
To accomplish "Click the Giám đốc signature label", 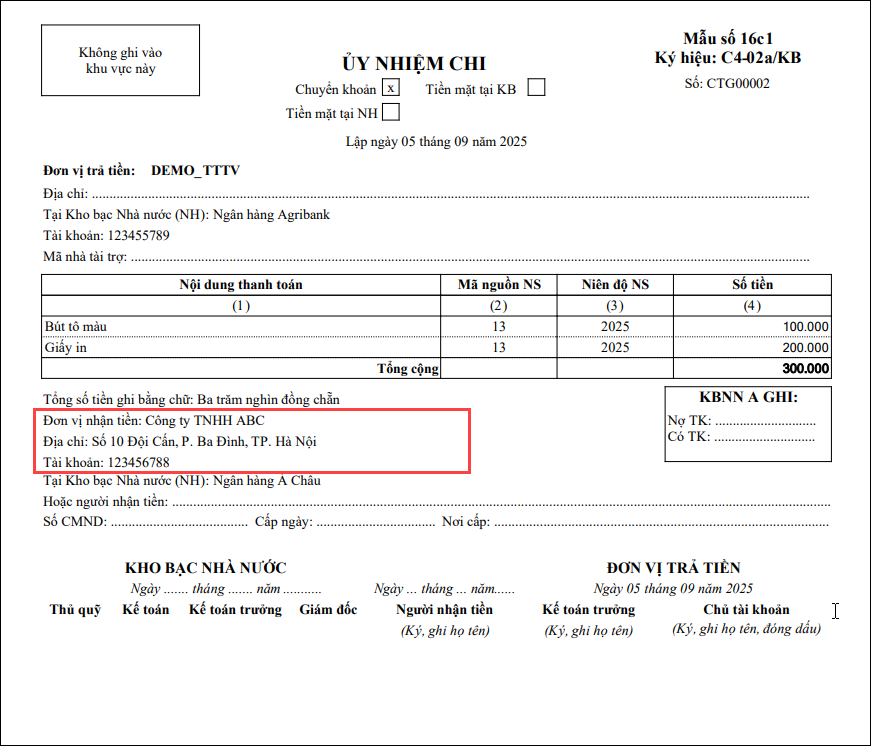I will [328, 609].
